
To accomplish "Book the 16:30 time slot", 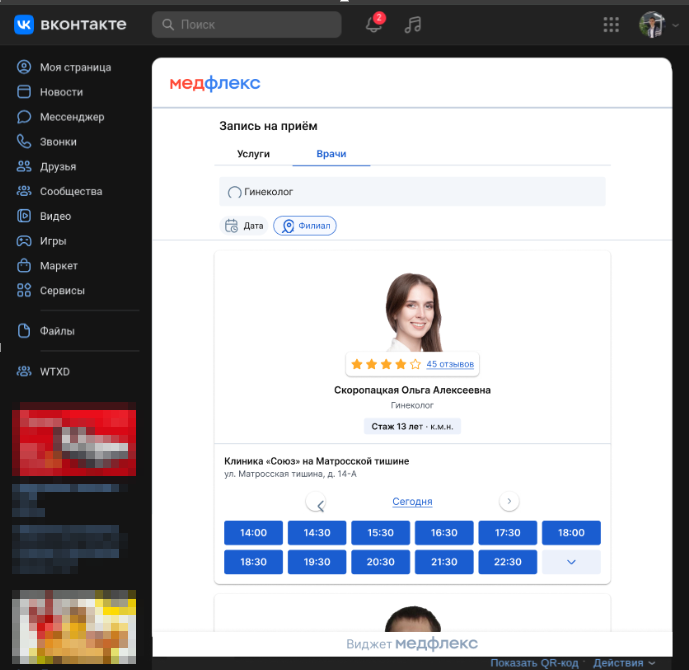I will [x=444, y=532].
